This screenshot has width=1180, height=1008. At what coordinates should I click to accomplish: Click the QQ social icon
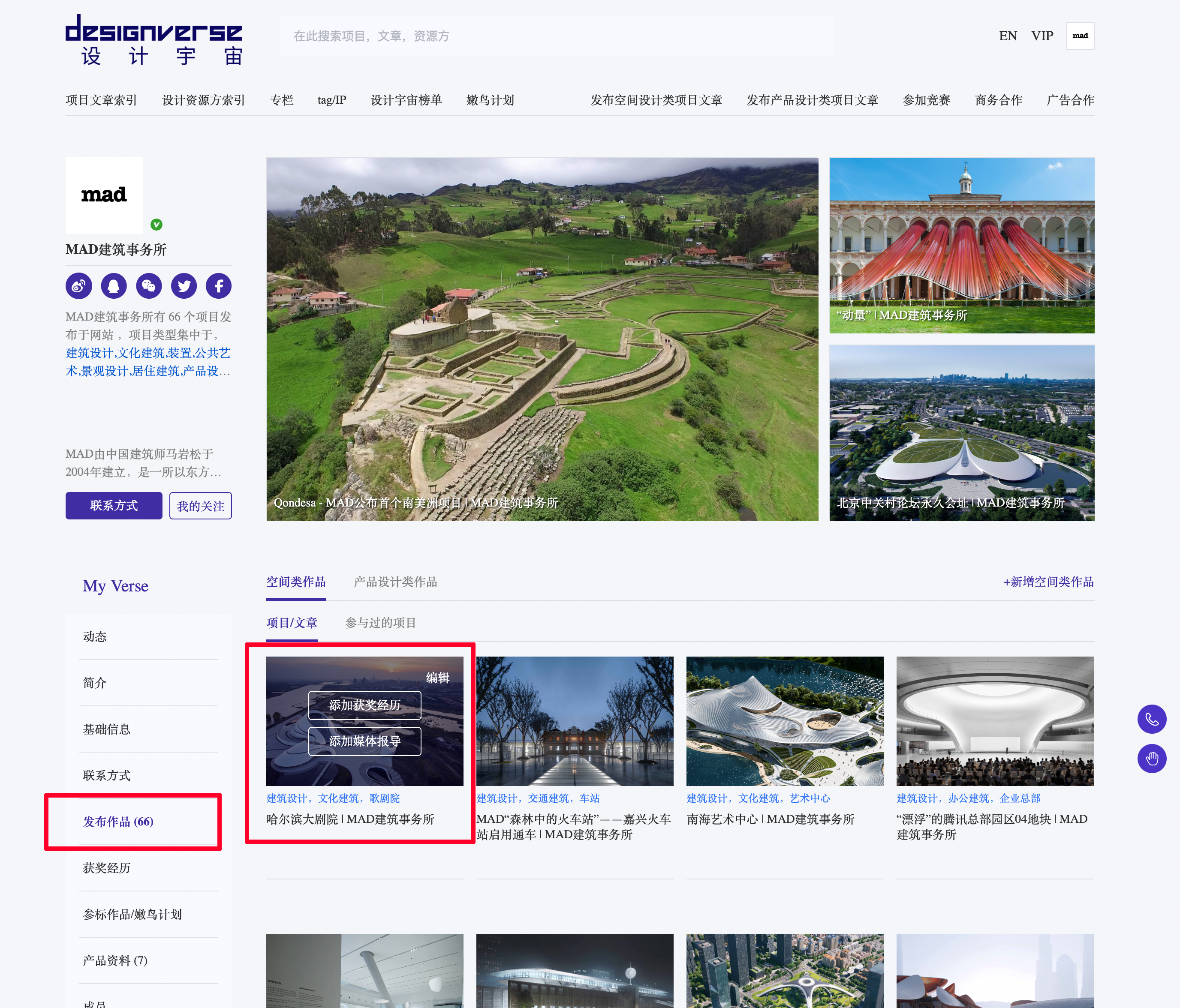click(x=114, y=286)
